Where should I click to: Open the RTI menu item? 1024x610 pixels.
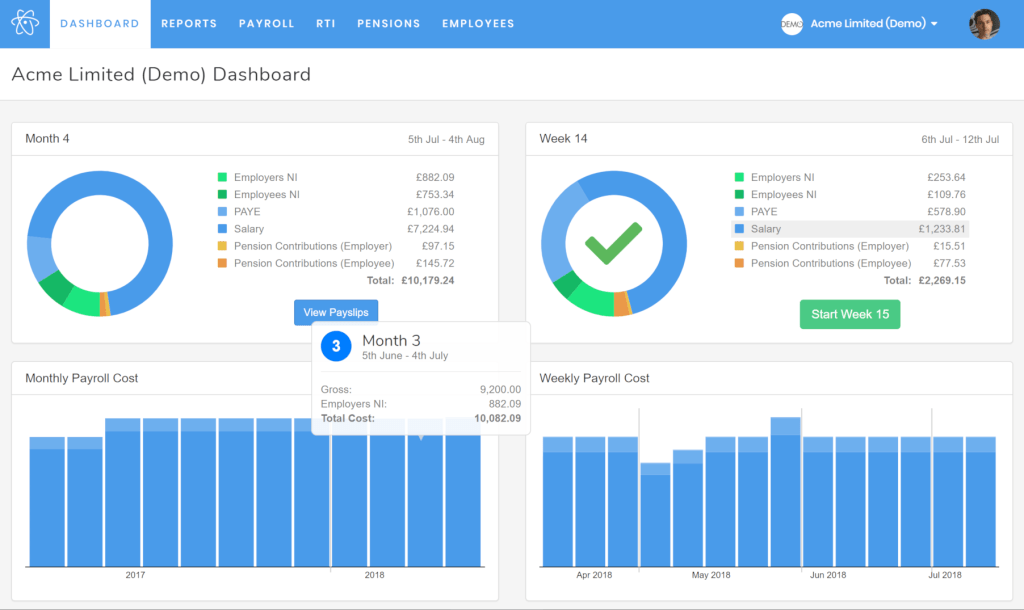326,24
